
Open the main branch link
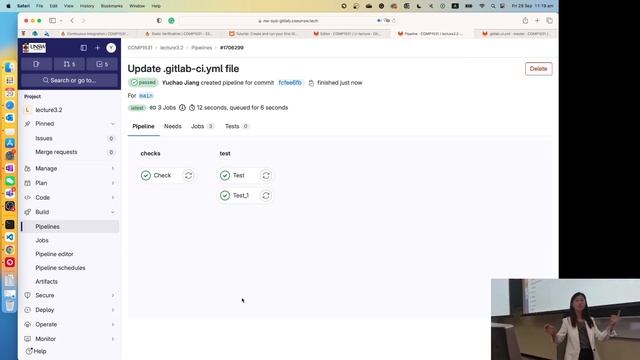click(146, 96)
